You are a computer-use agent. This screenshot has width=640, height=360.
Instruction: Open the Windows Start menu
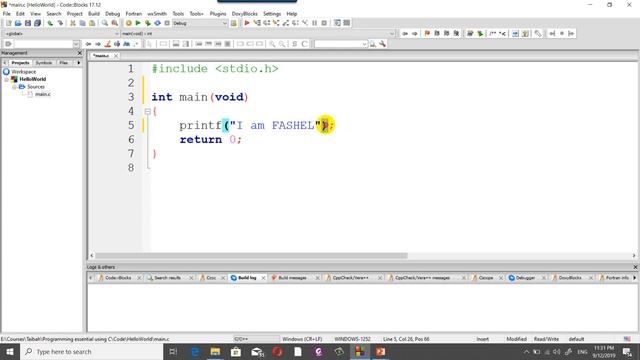(10, 351)
